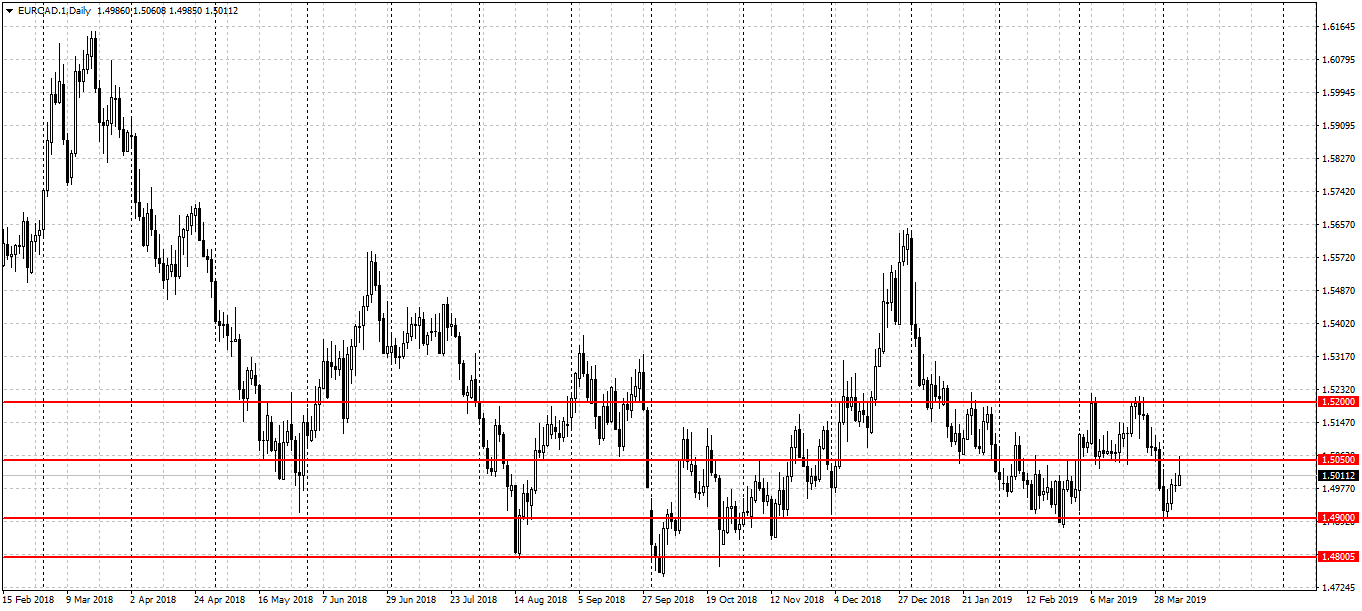Click the 27 Dec 2018 date label
This screenshot has height=611, width=1362.
pos(923,600)
